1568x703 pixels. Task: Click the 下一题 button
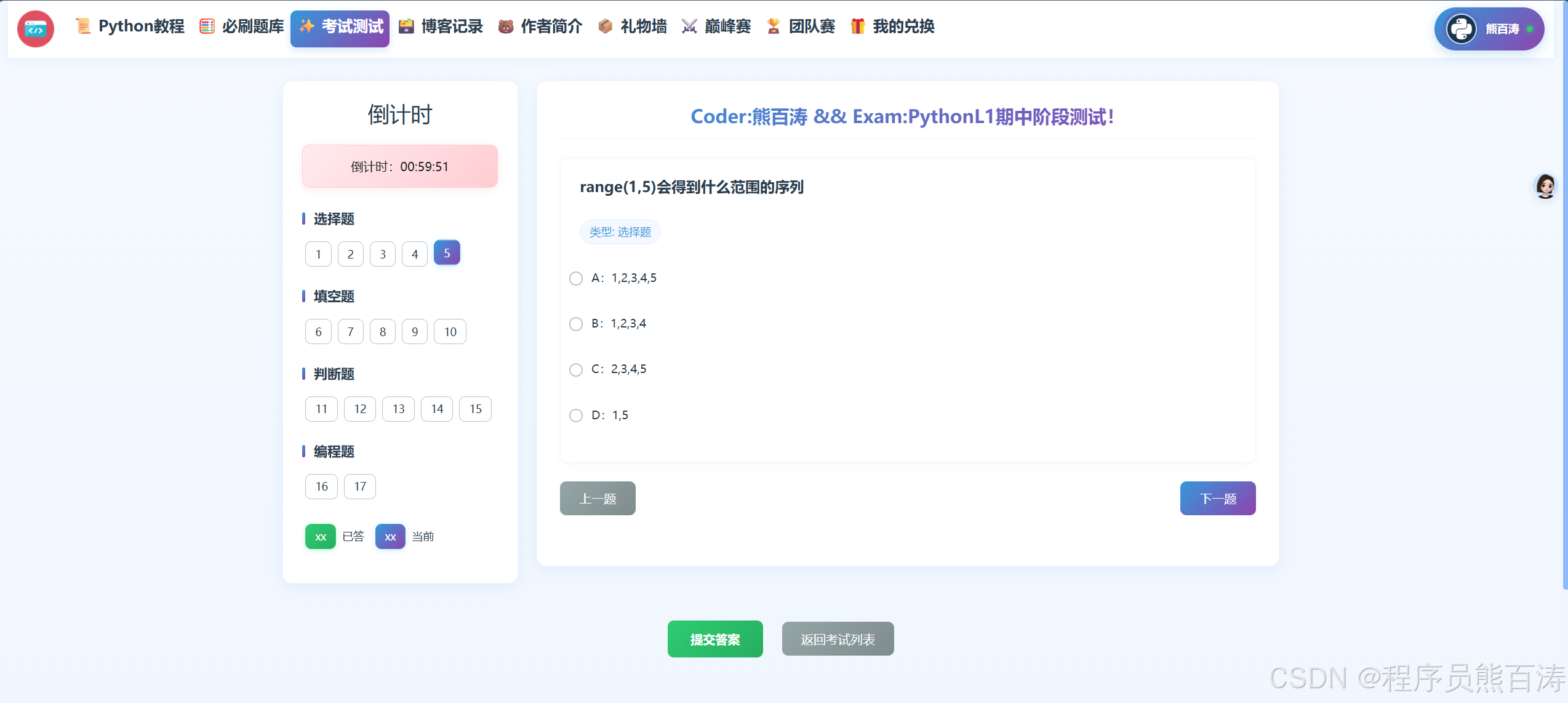click(x=1218, y=499)
